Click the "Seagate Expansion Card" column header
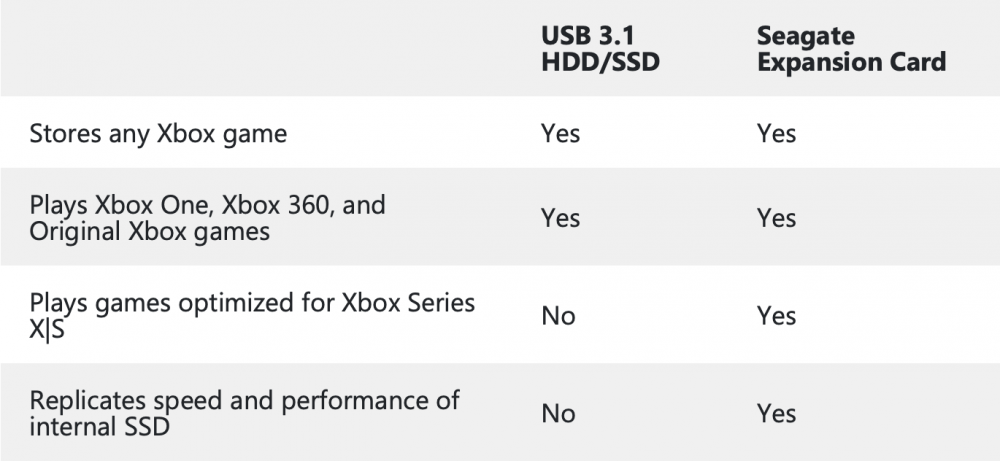The width and height of the screenshot is (1000, 461). point(851,48)
